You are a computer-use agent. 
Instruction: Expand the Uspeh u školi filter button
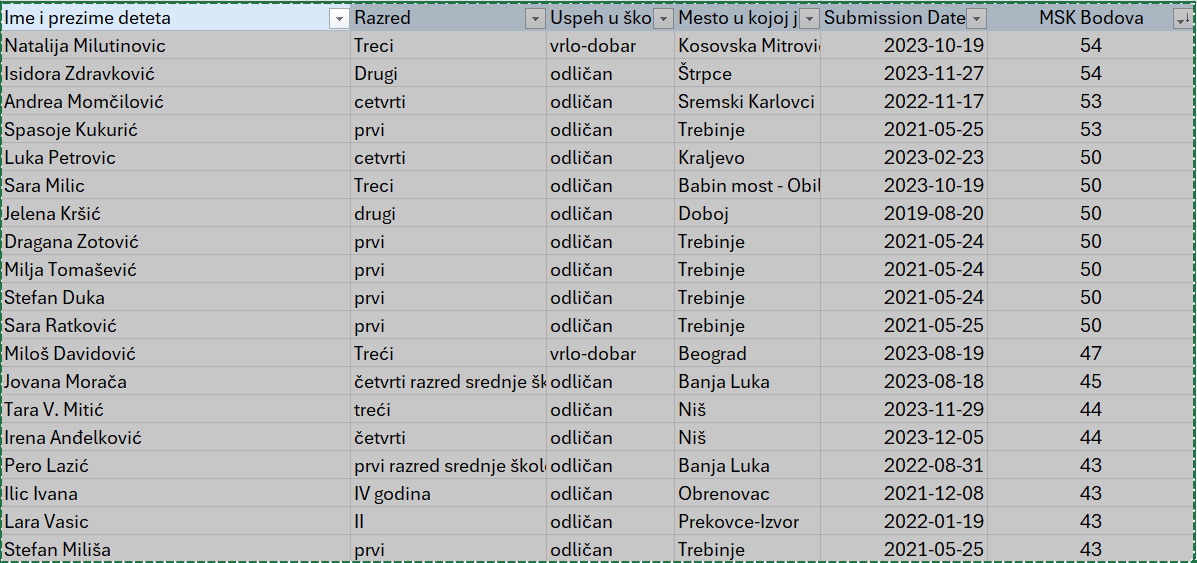pos(662,19)
